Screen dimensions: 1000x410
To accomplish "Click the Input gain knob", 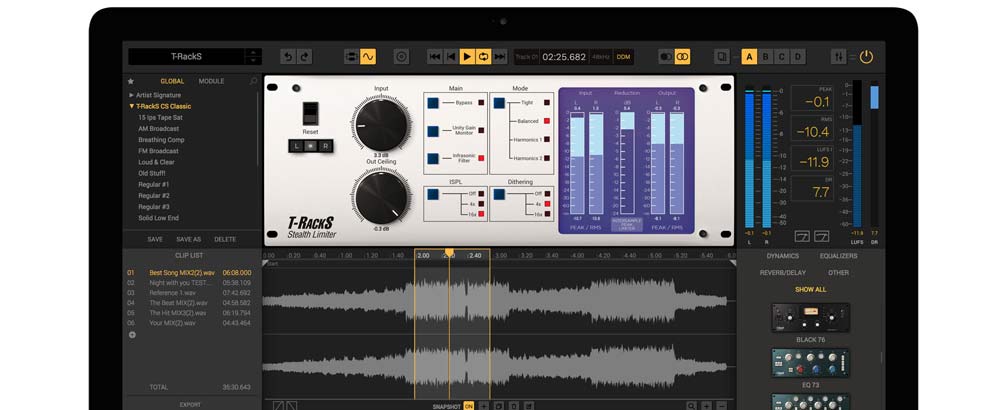I will click(381, 124).
